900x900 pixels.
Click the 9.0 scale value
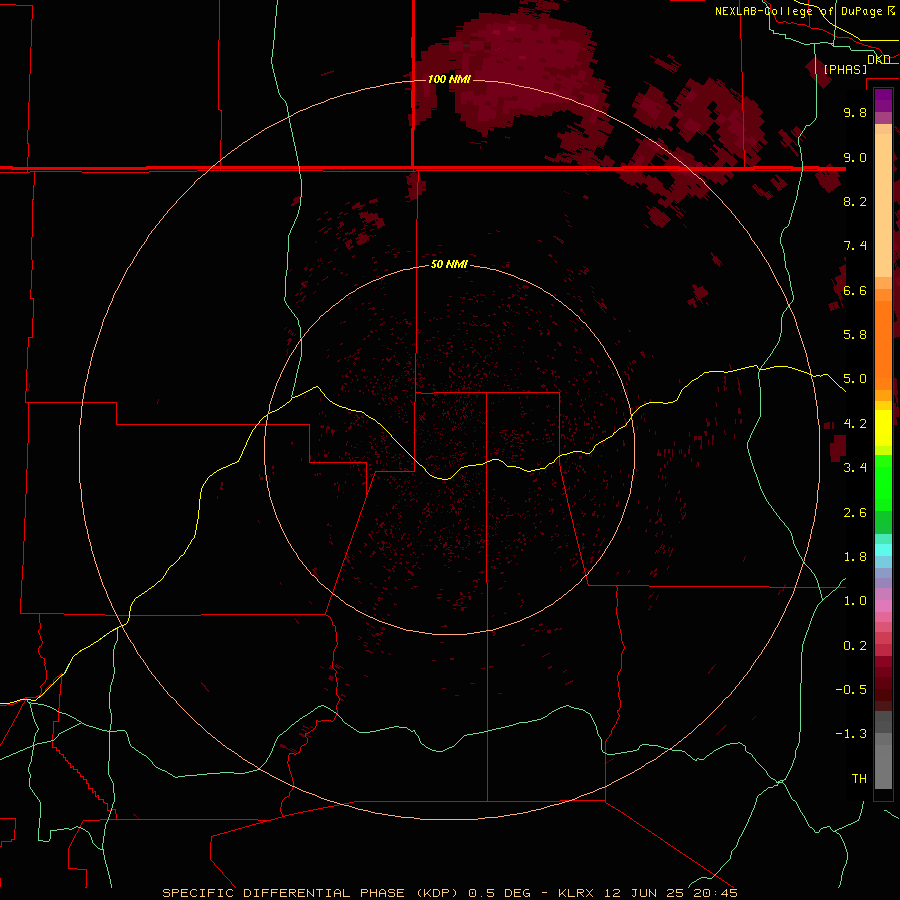pyautogui.click(x=855, y=157)
